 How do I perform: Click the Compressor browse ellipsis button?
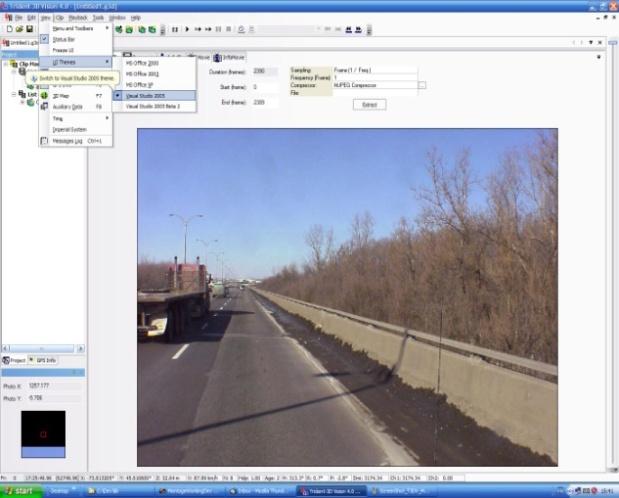coord(422,85)
